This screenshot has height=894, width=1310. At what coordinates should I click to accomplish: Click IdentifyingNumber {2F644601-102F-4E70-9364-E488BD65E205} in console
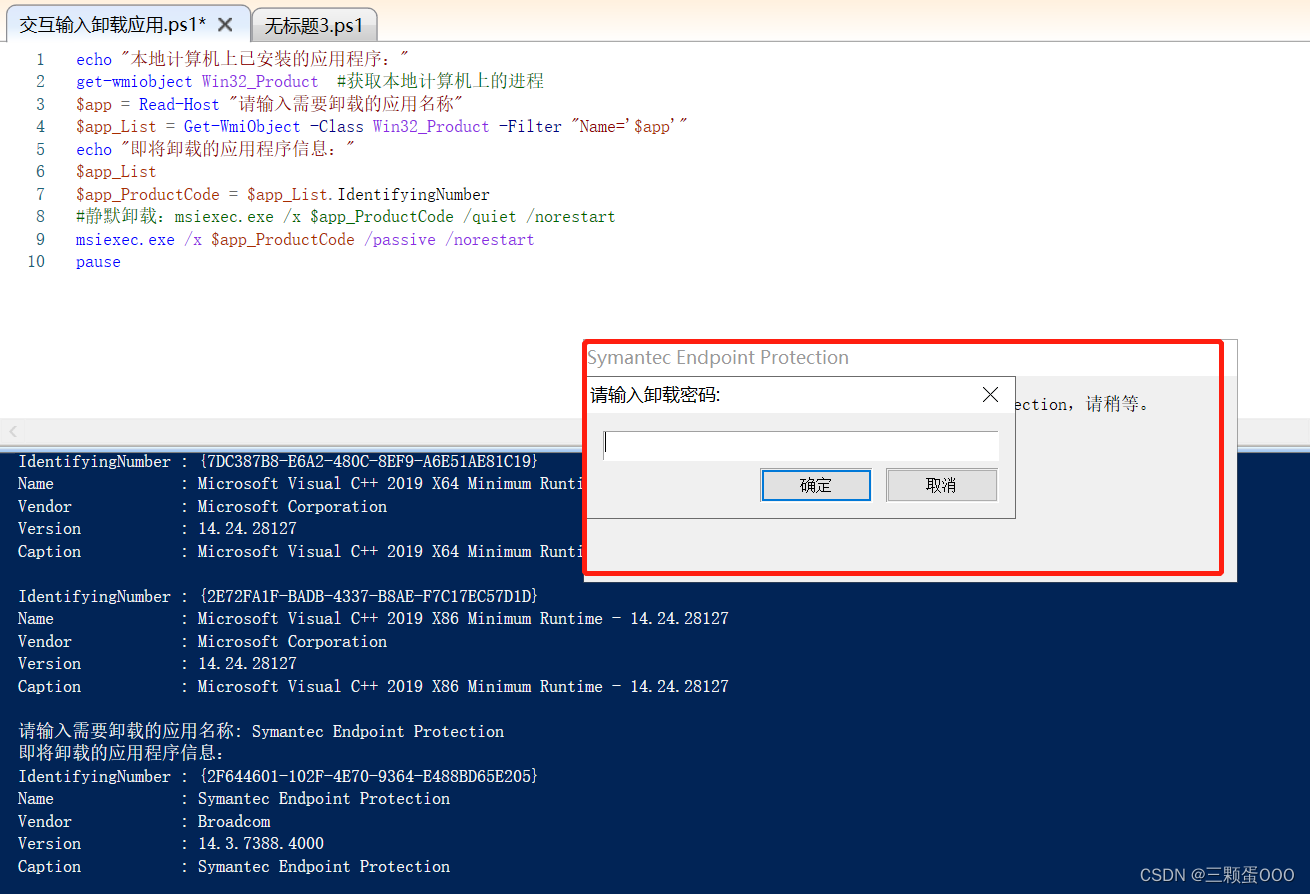click(x=278, y=776)
